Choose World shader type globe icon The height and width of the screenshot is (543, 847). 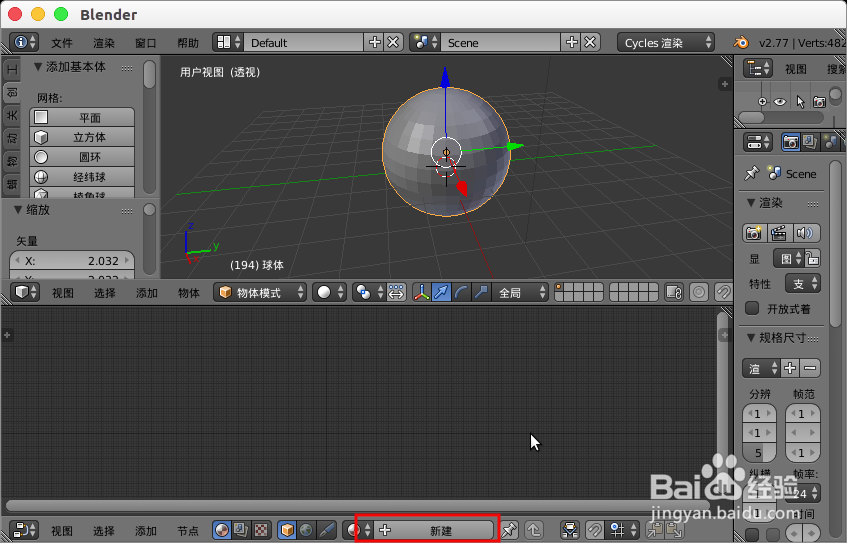pos(306,531)
